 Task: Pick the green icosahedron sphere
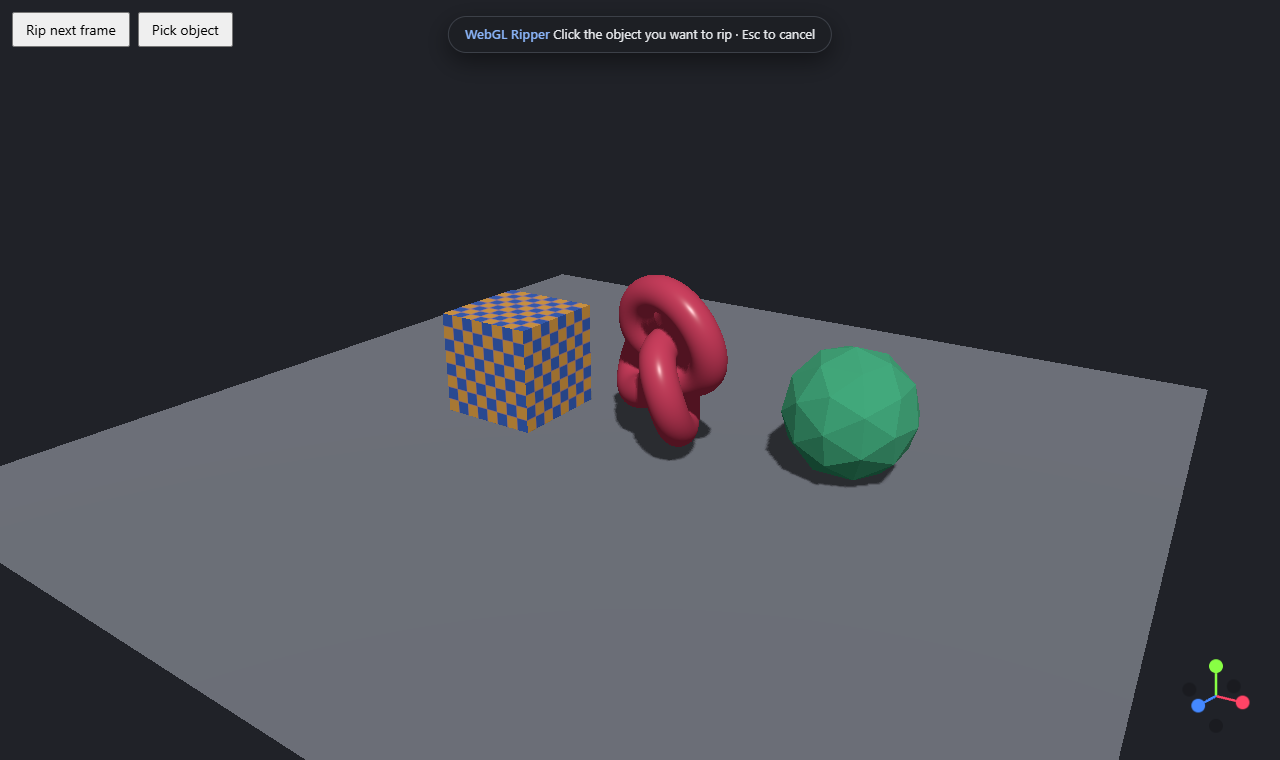pos(850,412)
